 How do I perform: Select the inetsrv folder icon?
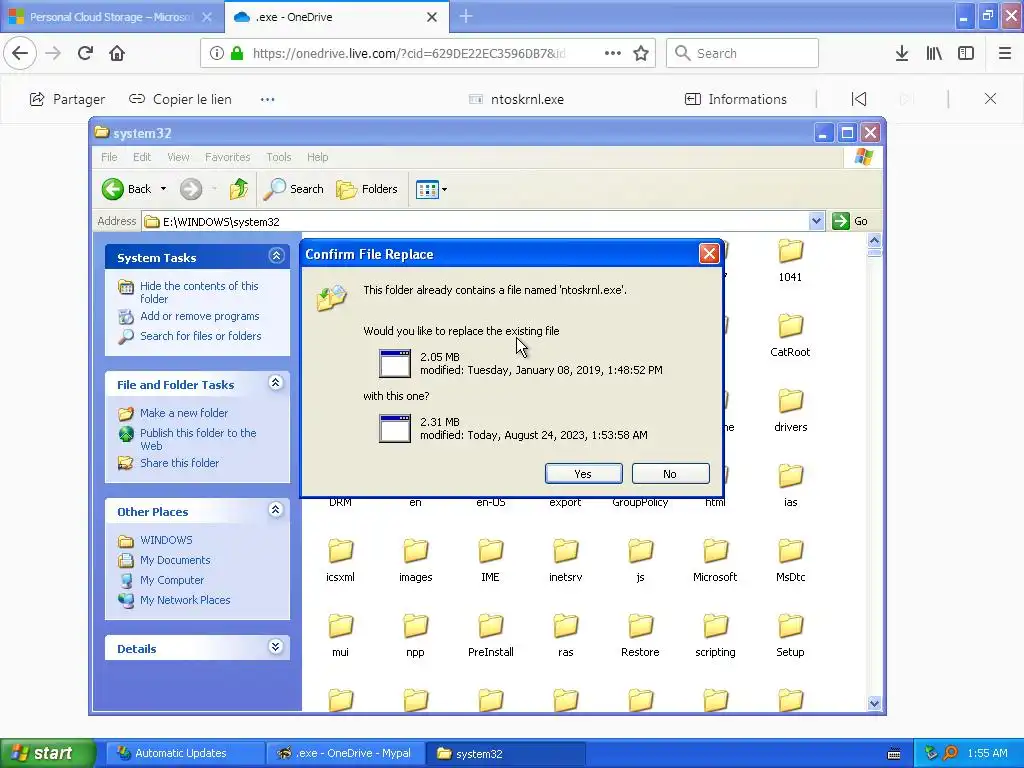566,551
